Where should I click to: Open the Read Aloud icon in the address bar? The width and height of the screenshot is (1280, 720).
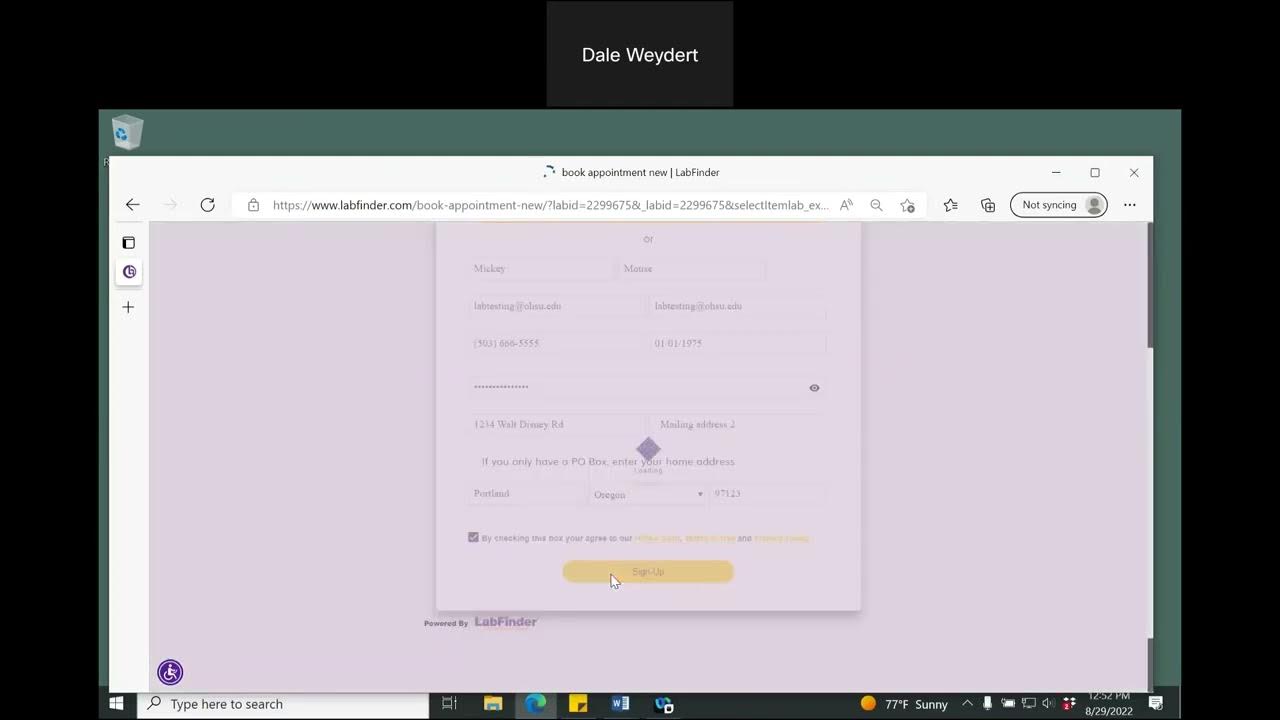coord(846,205)
